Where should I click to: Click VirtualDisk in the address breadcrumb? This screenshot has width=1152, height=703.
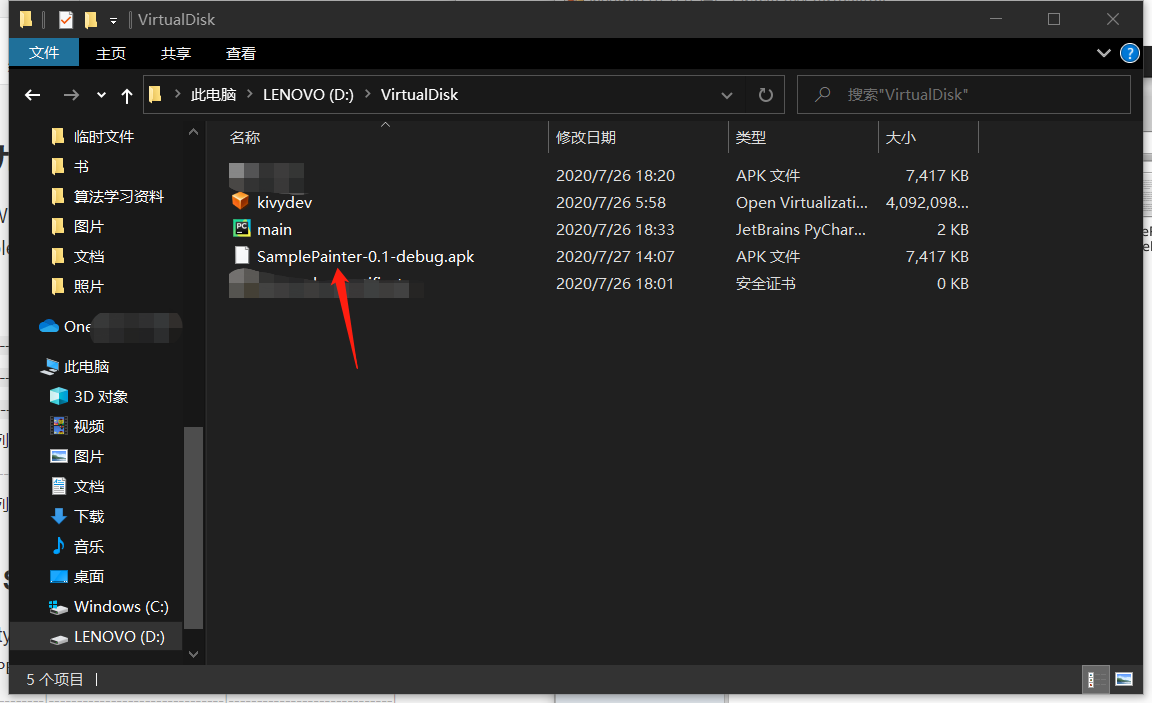click(x=420, y=94)
